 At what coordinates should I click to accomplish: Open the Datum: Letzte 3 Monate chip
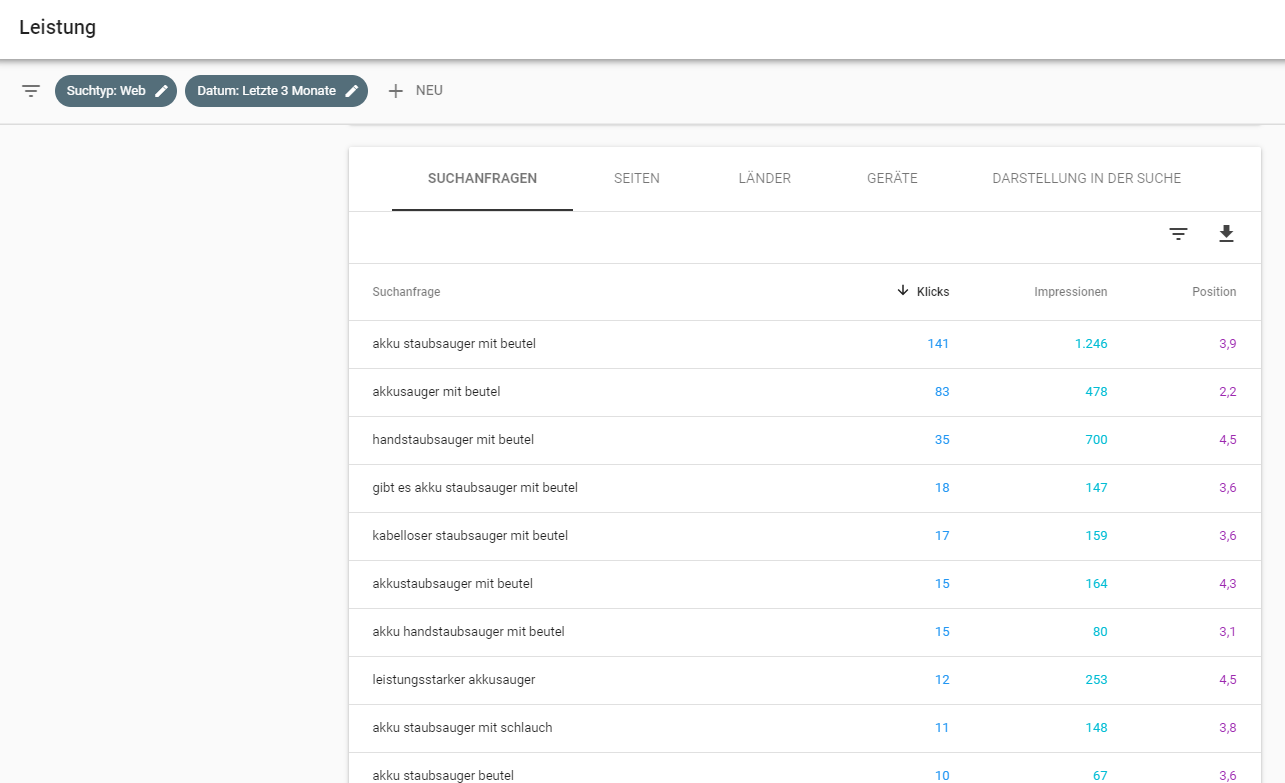pos(266,91)
